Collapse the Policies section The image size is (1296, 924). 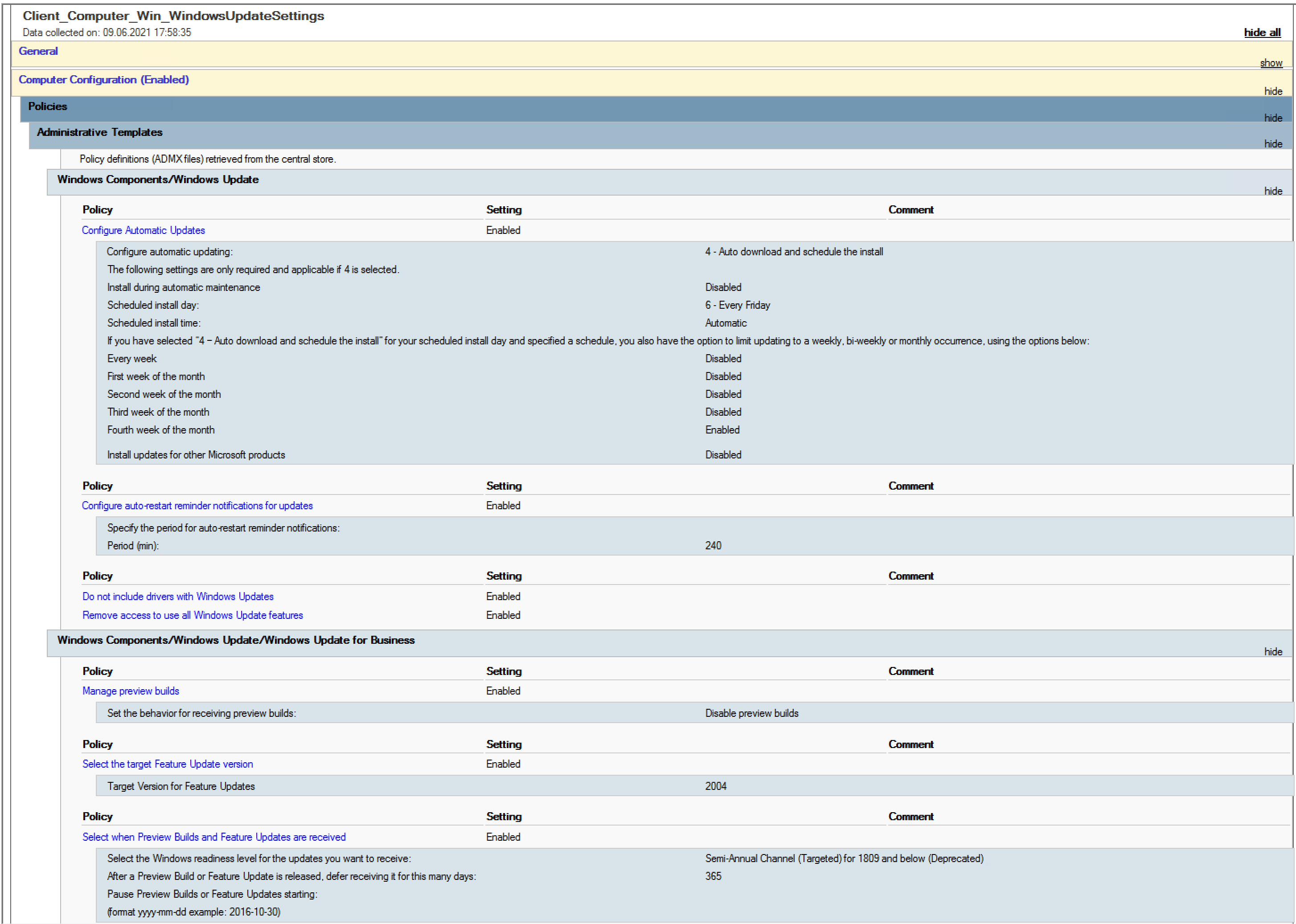click(1273, 118)
